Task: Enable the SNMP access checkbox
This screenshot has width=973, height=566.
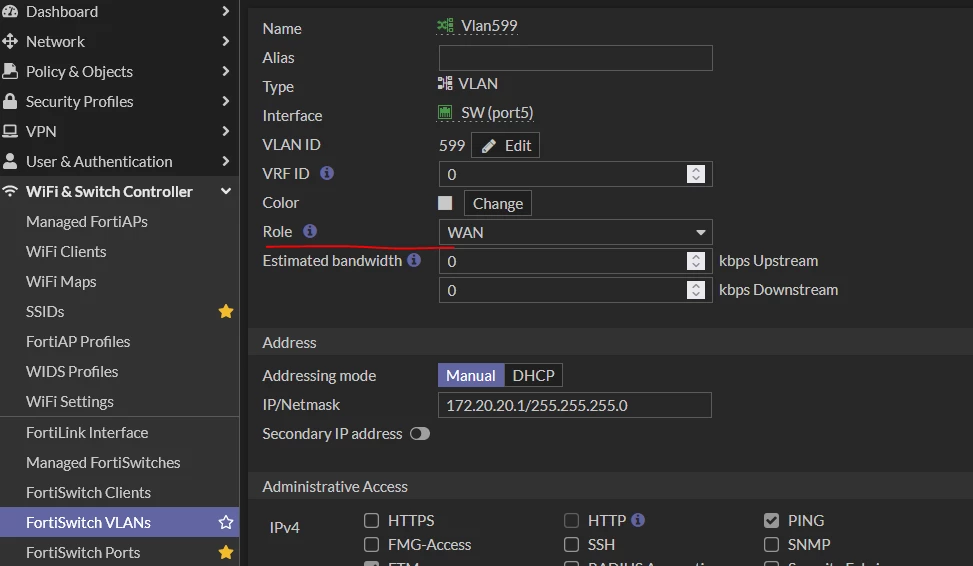Action: click(771, 544)
